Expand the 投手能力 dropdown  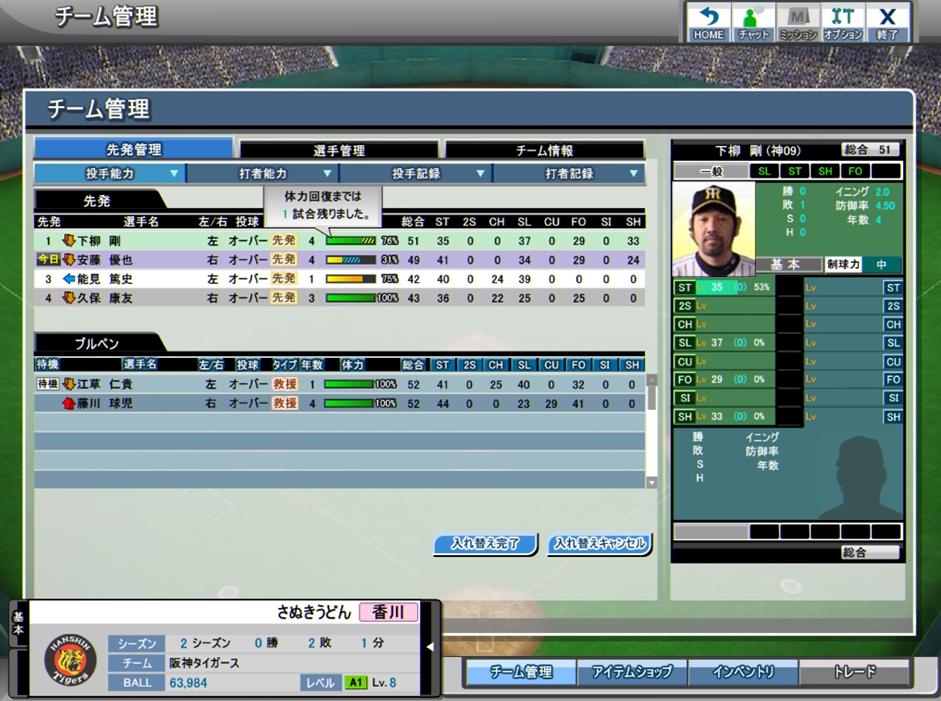coord(109,174)
